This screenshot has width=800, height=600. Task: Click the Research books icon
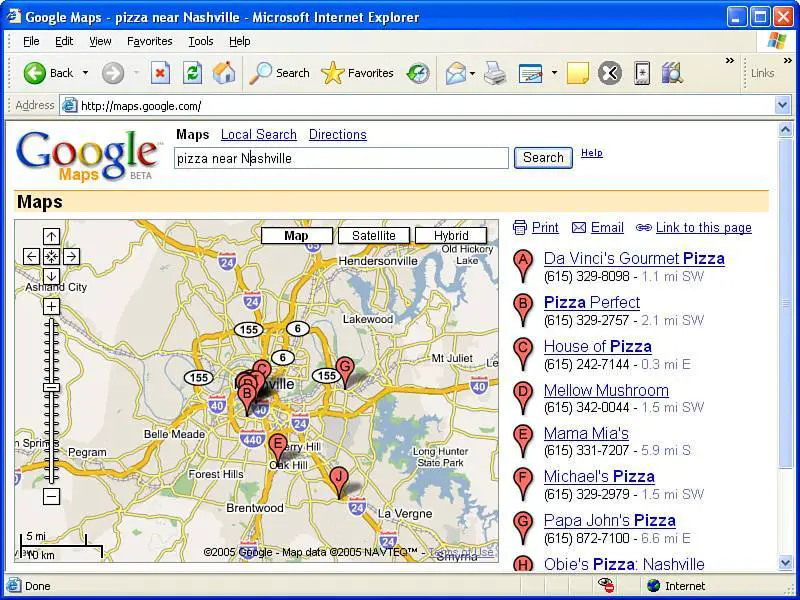[x=672, y=73]
